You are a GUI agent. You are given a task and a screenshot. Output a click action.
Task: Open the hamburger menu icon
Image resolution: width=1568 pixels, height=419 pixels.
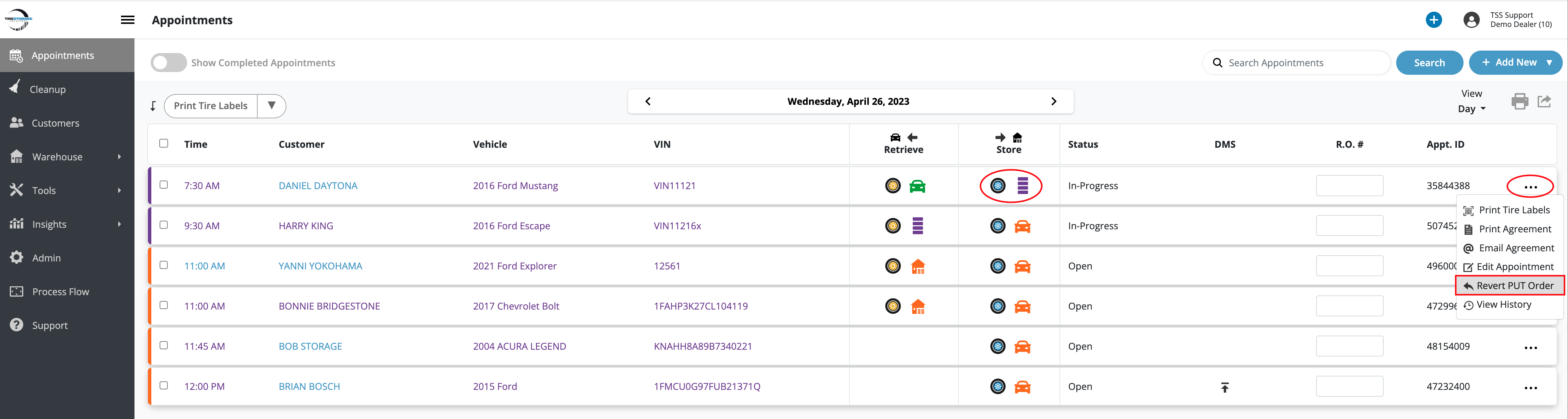pos(128,20)
